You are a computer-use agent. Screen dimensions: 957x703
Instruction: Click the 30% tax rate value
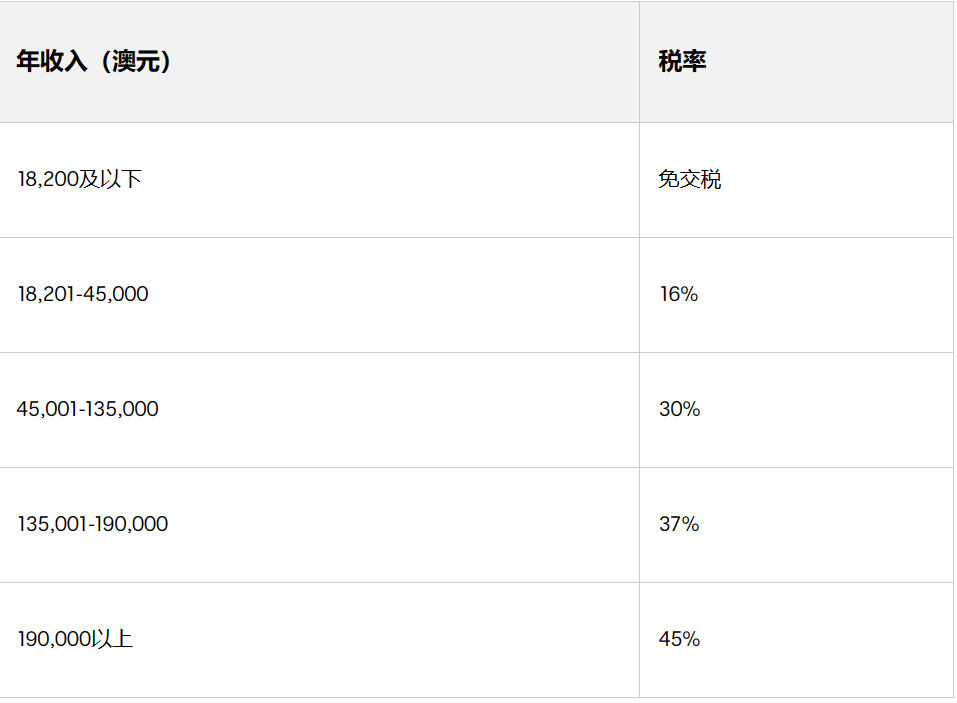[679, 409]
